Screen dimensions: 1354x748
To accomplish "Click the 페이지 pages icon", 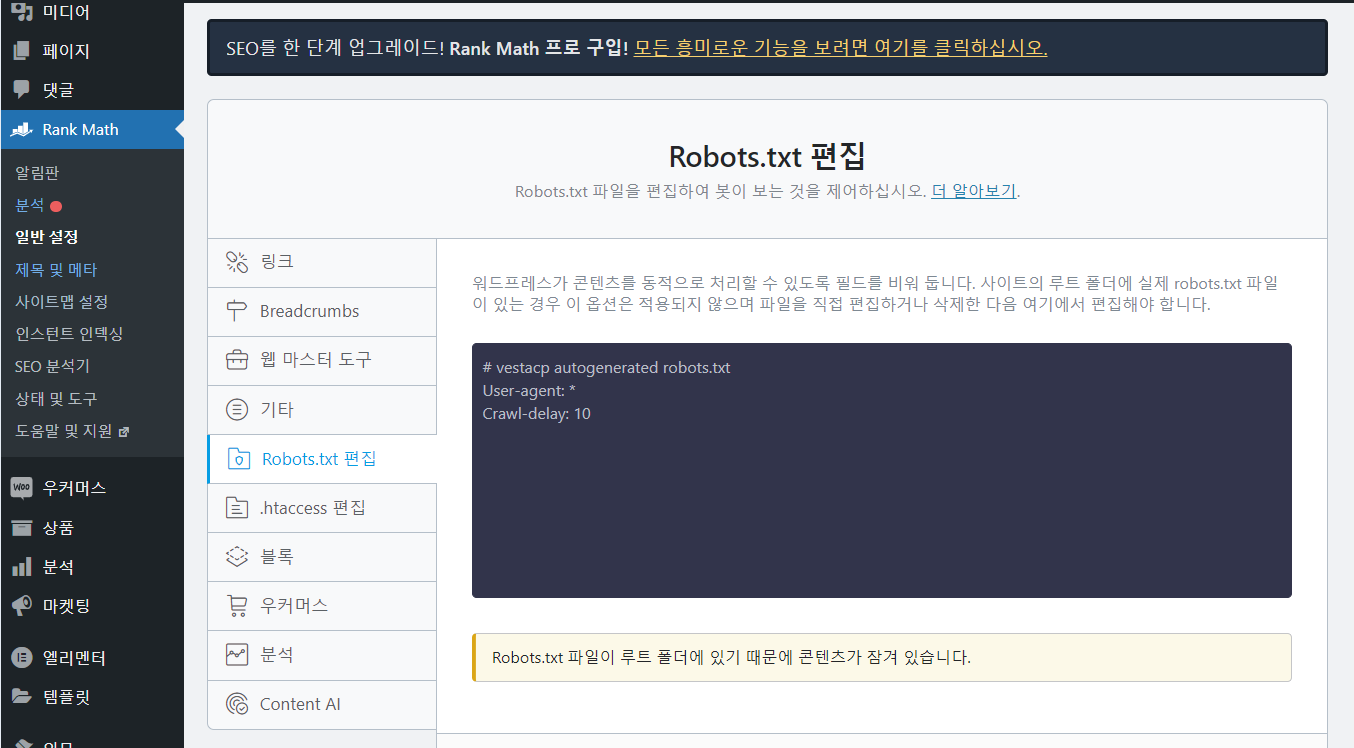I will [x=22, y=51].
